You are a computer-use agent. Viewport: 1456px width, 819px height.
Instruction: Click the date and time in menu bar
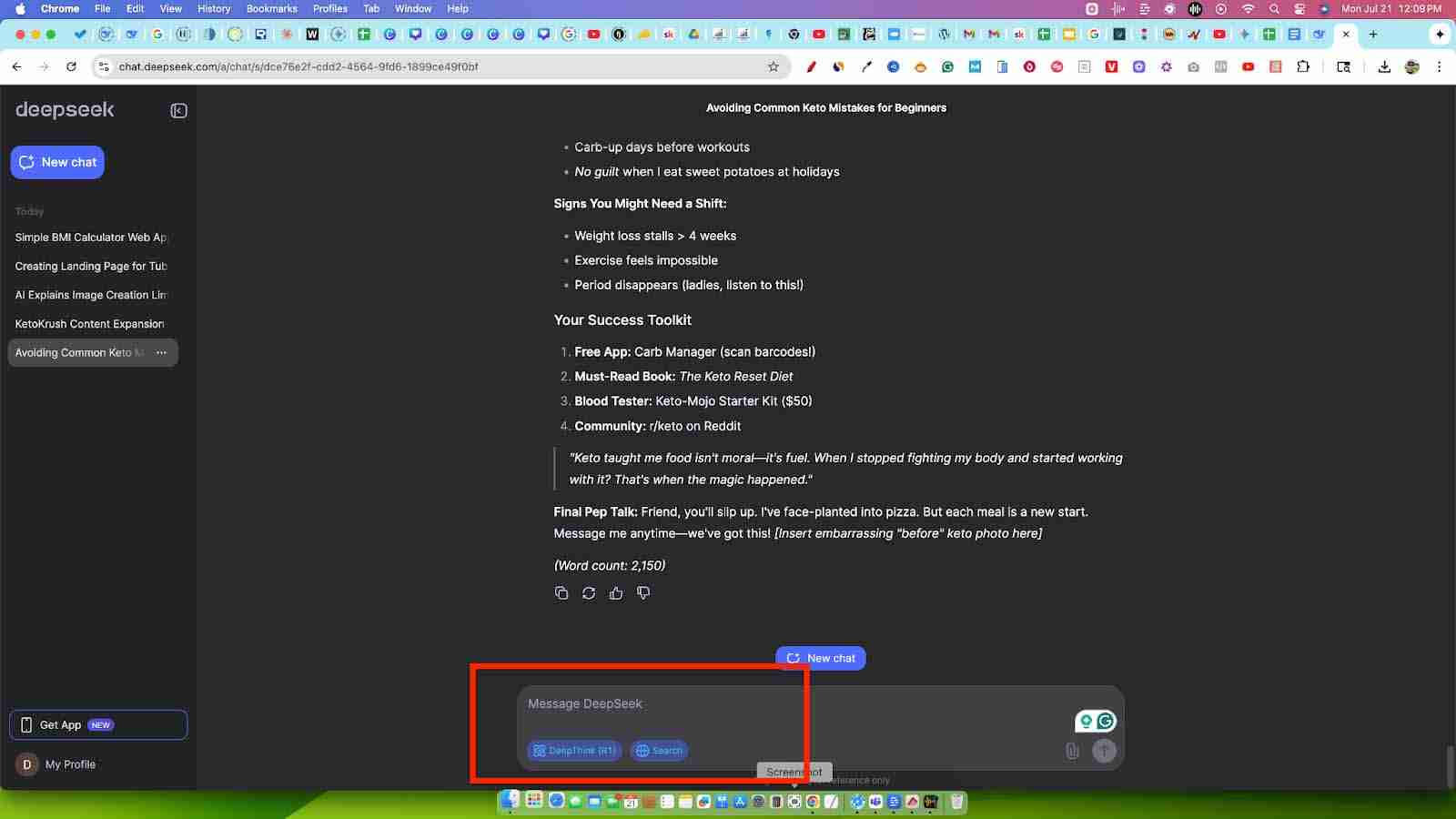click(x=1391, y=8)
